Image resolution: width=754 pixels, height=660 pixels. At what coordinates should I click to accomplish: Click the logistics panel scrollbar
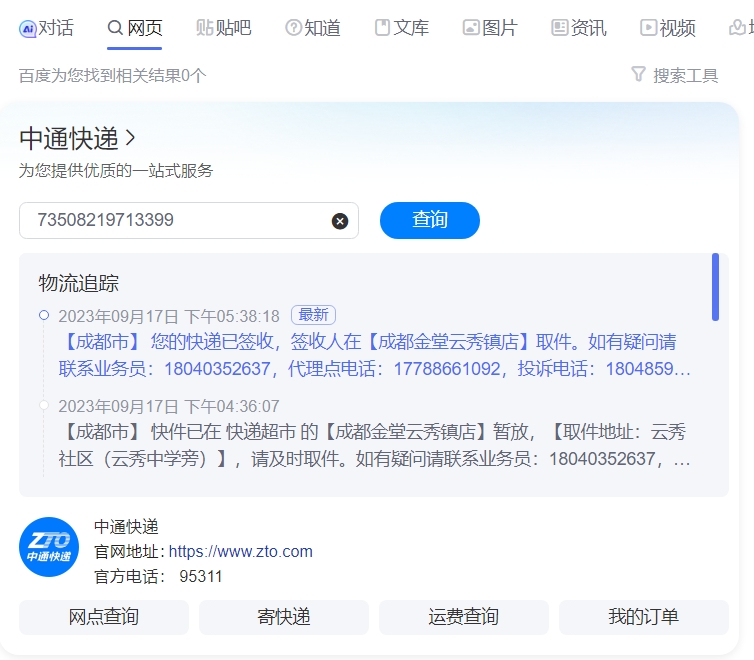point(716,287)
